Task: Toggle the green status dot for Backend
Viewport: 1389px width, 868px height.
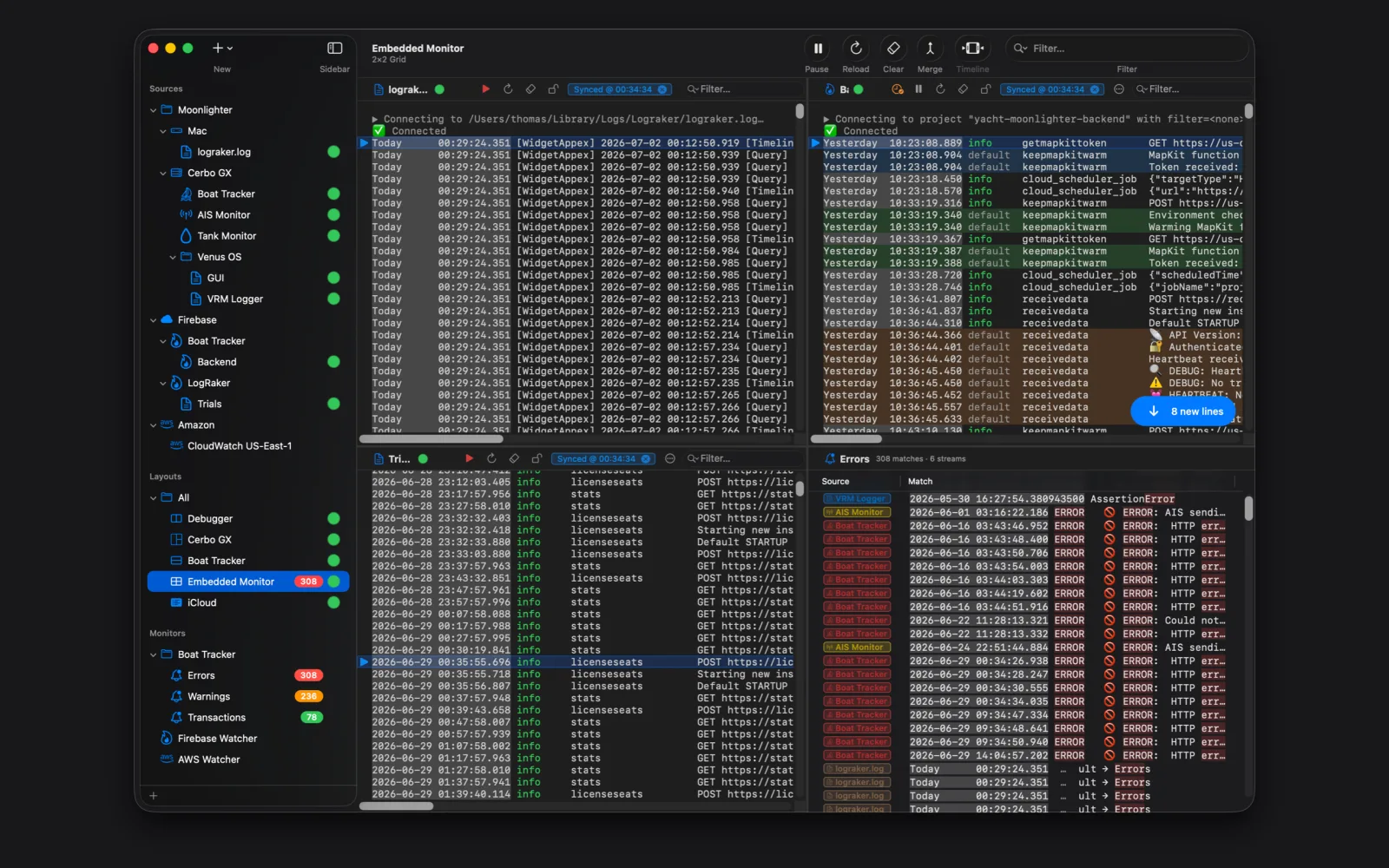Action: (x=333, y=362)
